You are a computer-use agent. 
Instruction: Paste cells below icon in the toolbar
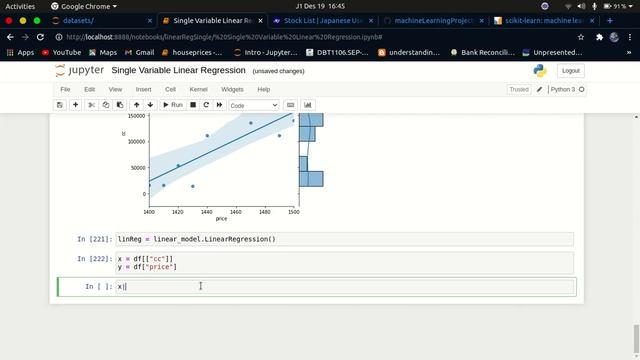[120, 105]
